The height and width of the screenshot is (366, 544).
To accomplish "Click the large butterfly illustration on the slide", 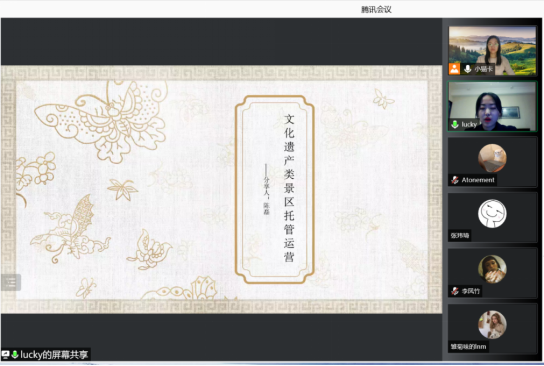I will coord(102,118).
